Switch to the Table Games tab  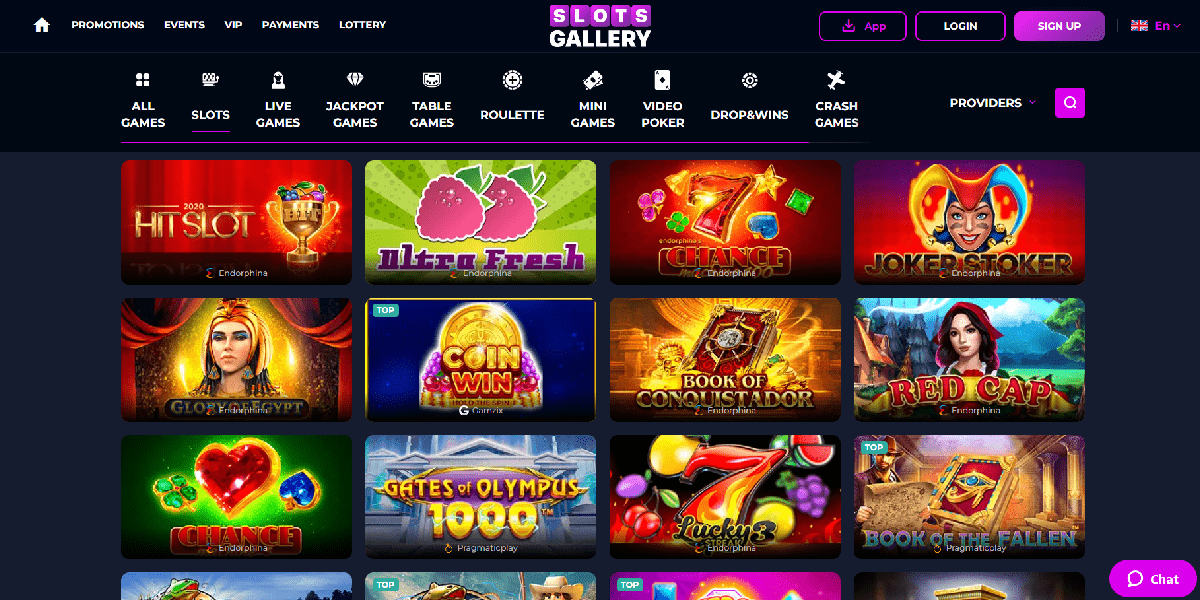click(x=432, y=100)
